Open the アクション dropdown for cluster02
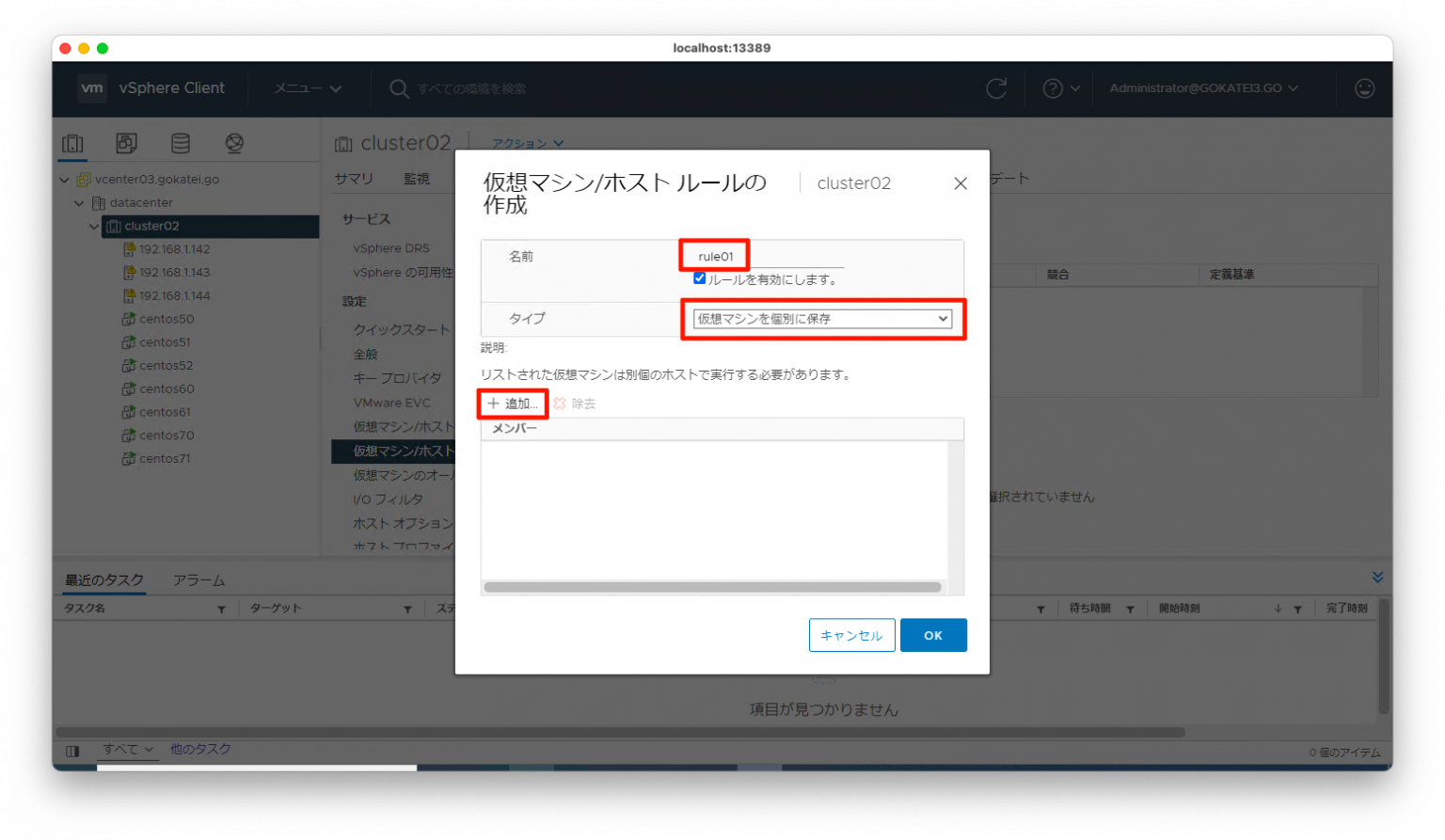 [x=527, y=143]
